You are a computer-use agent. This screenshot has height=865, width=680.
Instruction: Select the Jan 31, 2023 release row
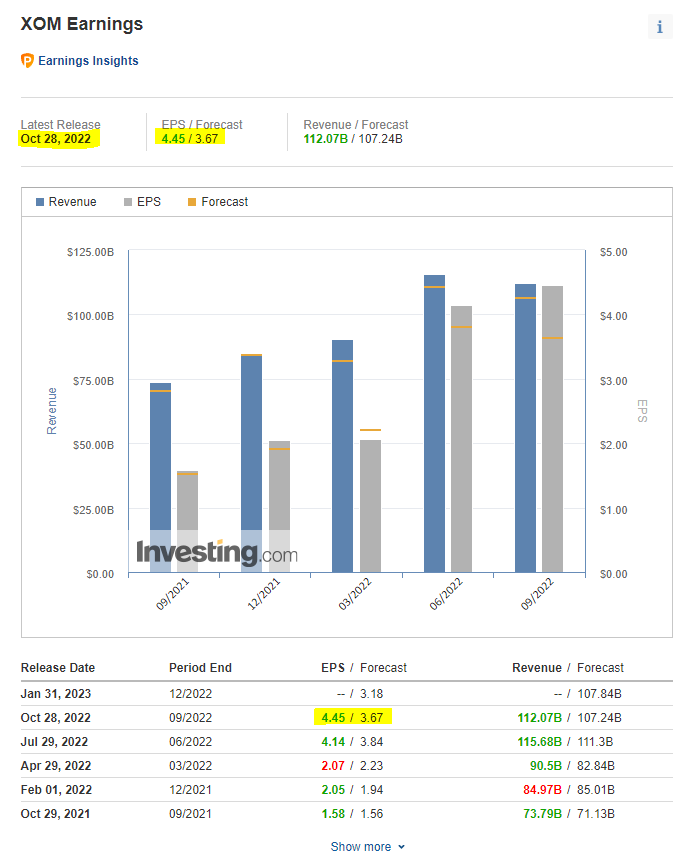click(346, 693)
